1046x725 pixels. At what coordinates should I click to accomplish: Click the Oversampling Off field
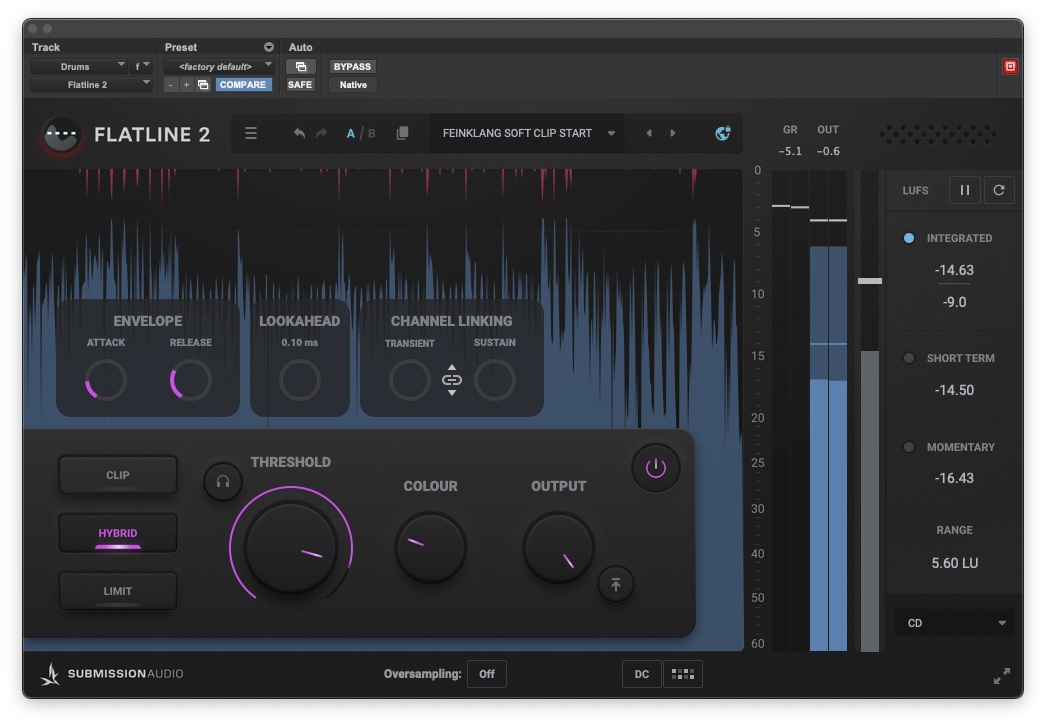(487, 674)
